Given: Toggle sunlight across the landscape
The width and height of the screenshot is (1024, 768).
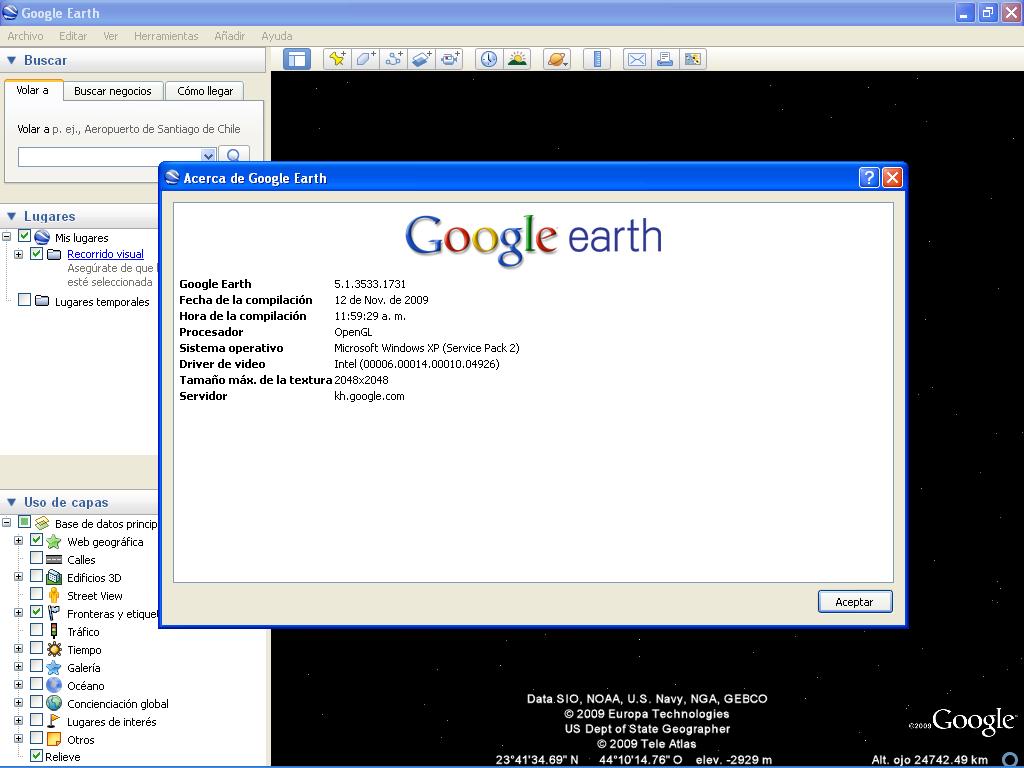Looking at the screenshot, I should pyautogui.click(x=517, y=59).
